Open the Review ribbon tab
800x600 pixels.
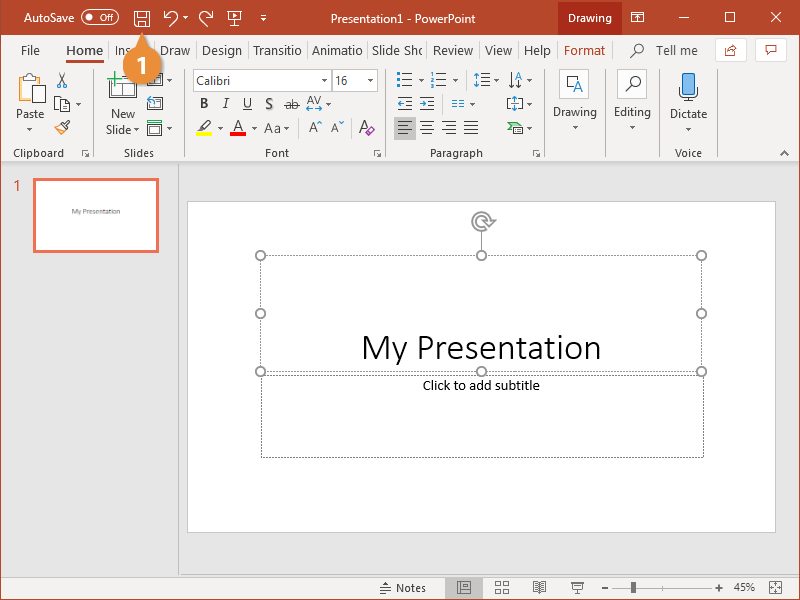[452, 50]
